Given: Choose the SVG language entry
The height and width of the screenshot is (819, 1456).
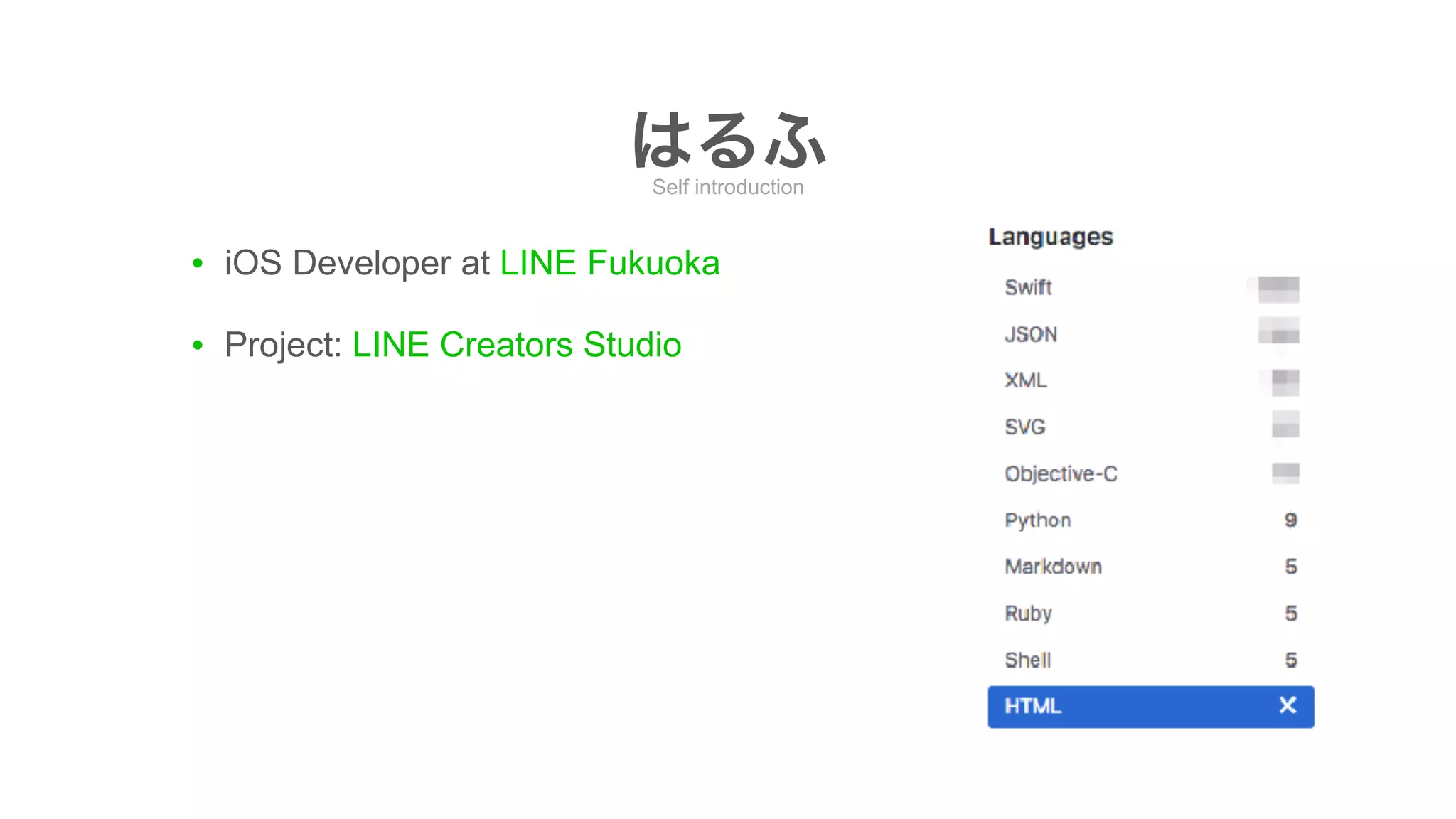Looking at the screenshot, I should [1150, 427].
